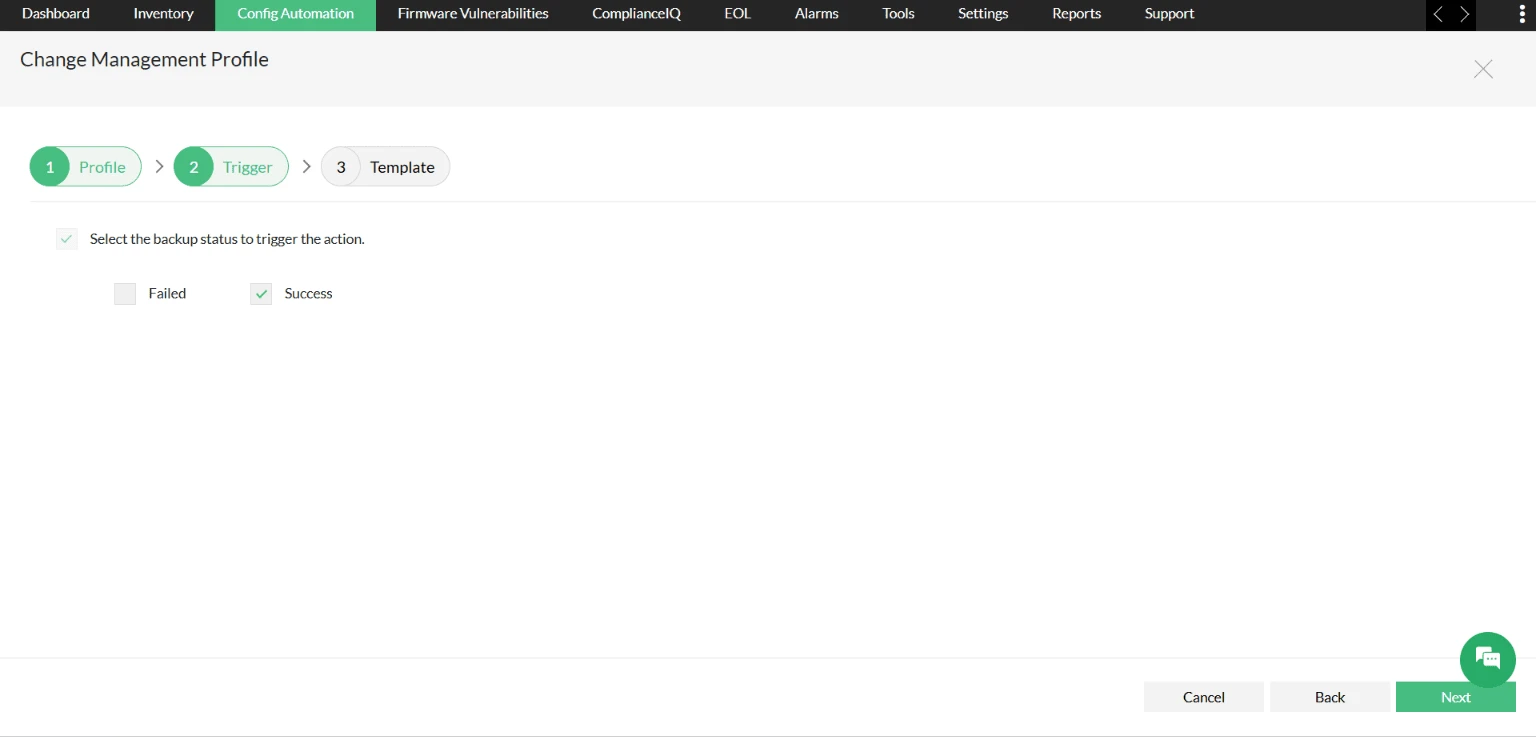
Task: Jump to step 3 Template
Action: pos(385,167)
